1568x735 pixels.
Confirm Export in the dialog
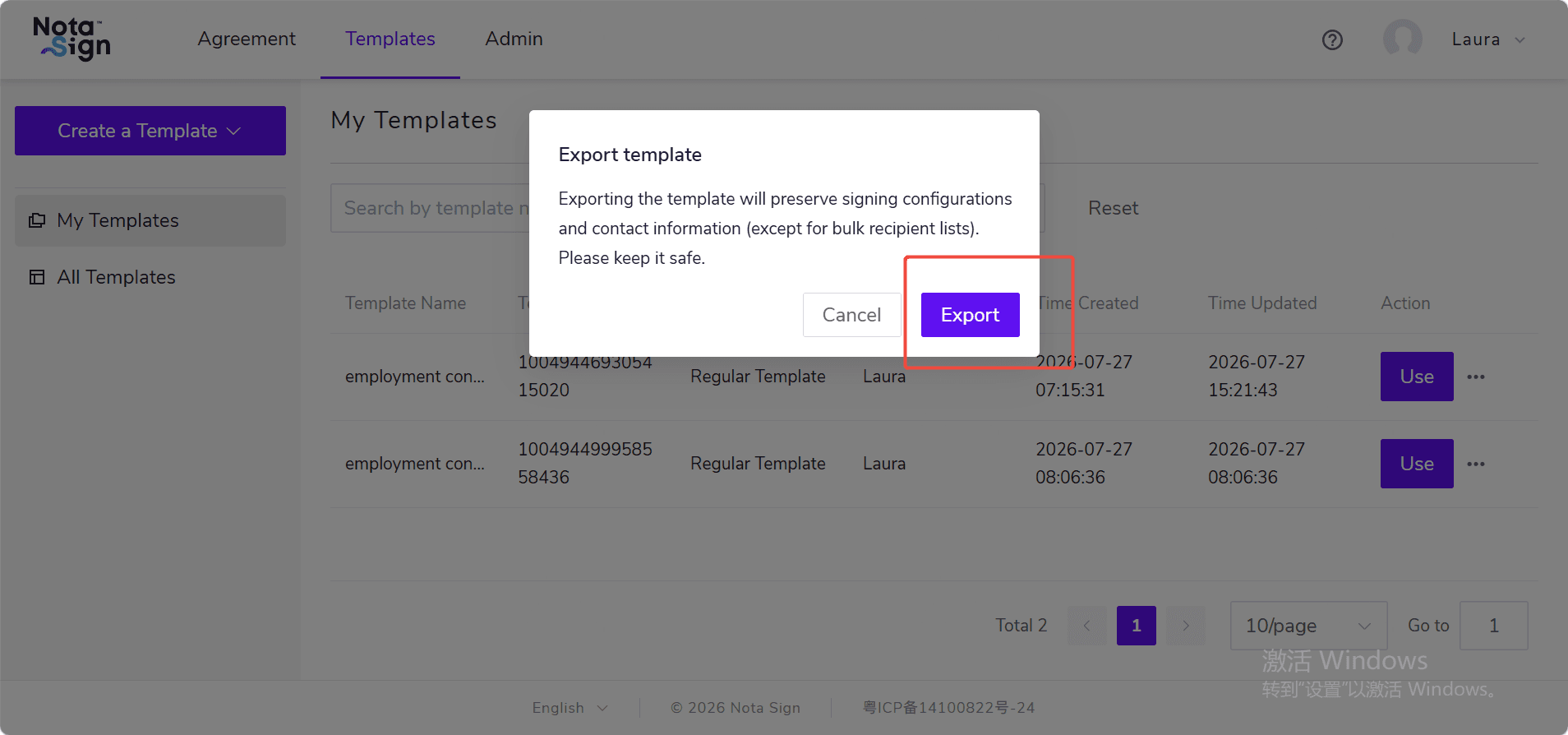pyautogui.click(x=970, y=315)
